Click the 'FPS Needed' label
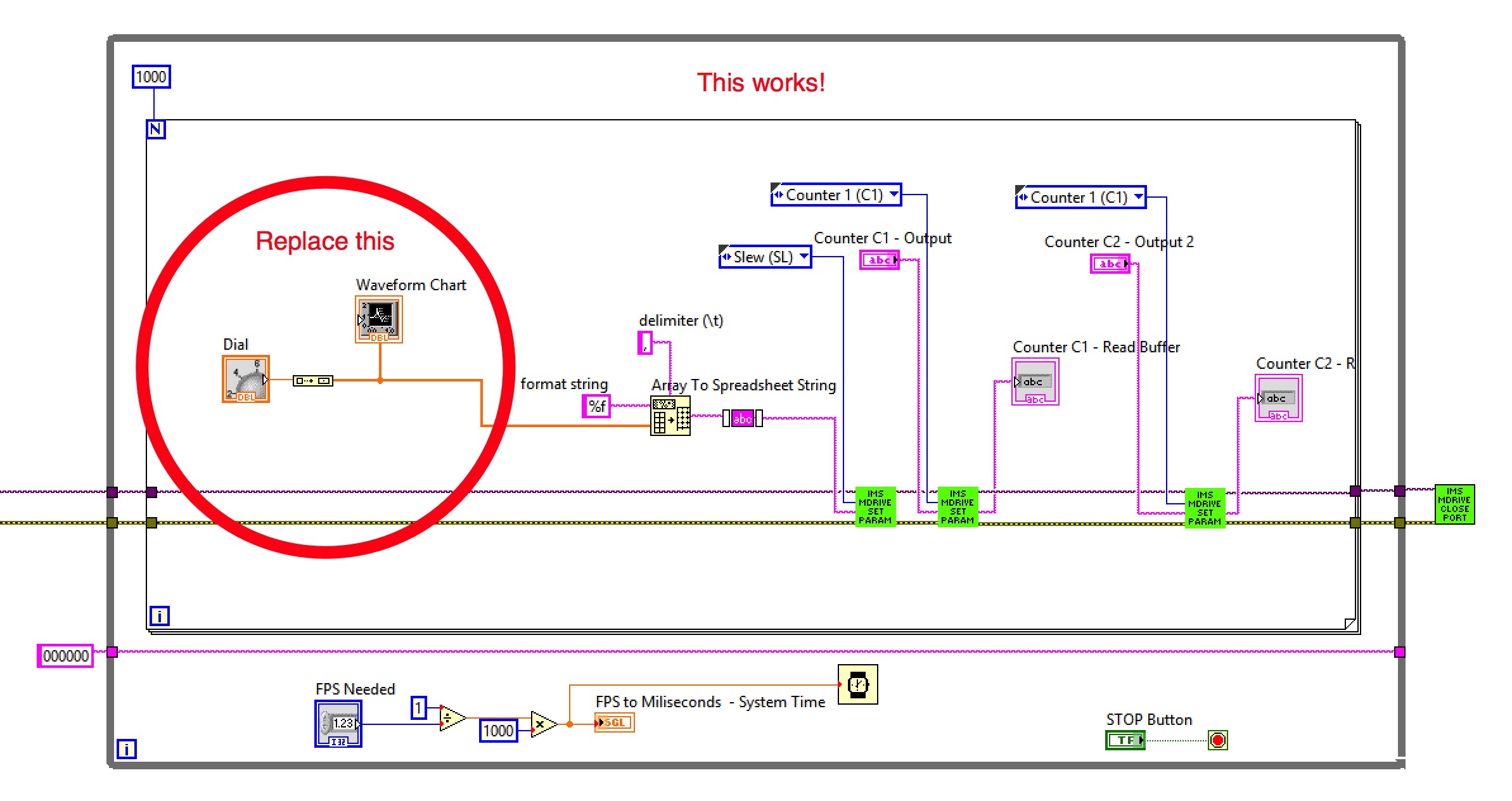 355,689
